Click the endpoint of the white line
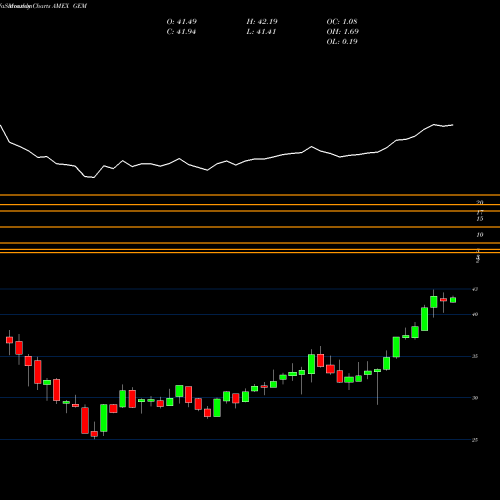The height and width of the screenshot is (500, 500). (453, 125)
